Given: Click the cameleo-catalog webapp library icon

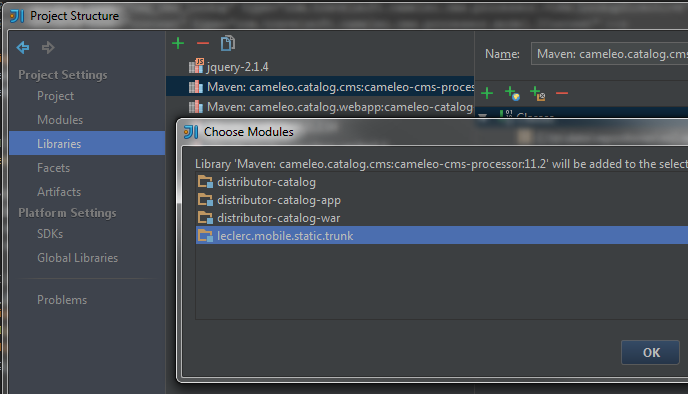Looking at the screenshot, I should [x=196, y=107].
